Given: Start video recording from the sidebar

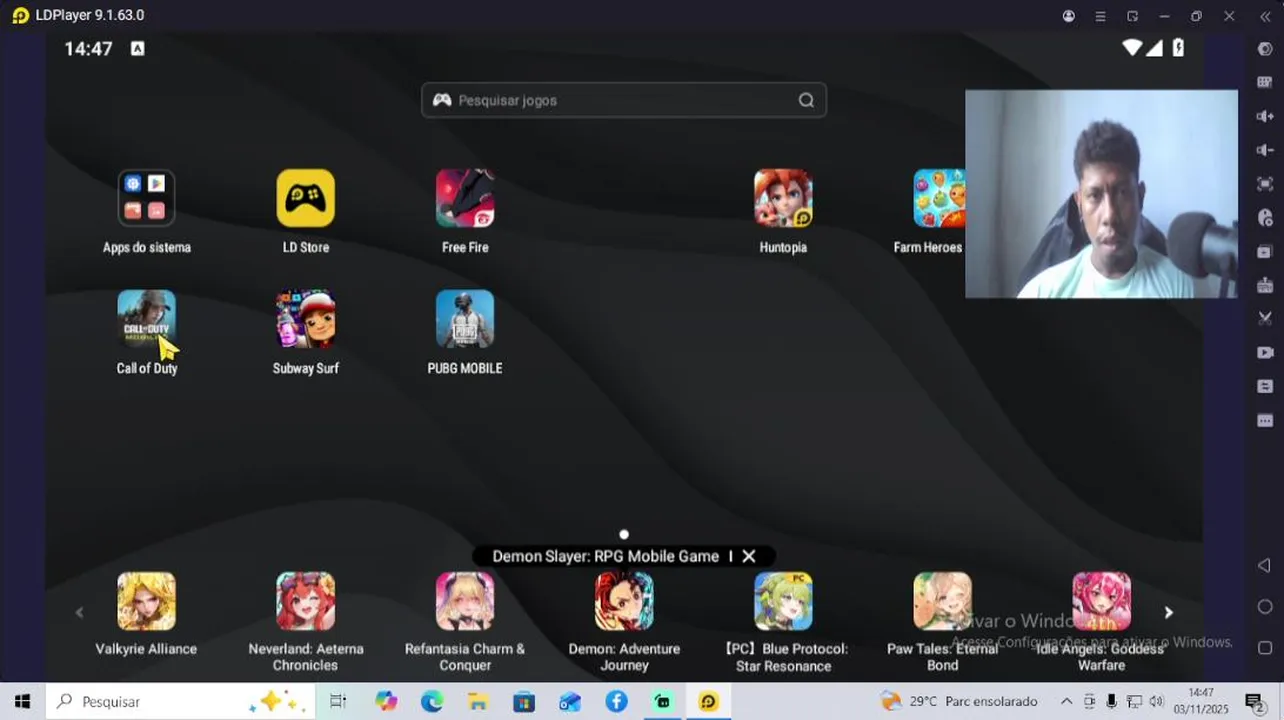Looking at the screenshot, I should pos(1264,352).
